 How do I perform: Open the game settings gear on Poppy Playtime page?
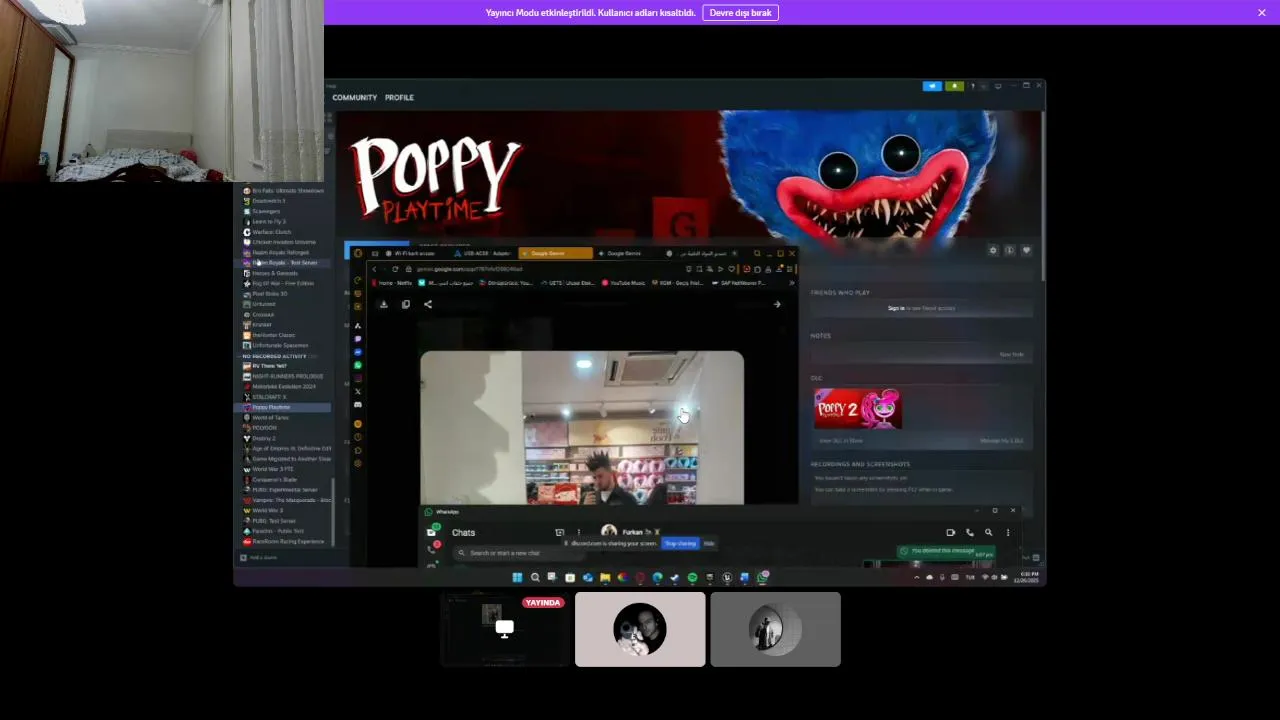(x=993, y=251)
